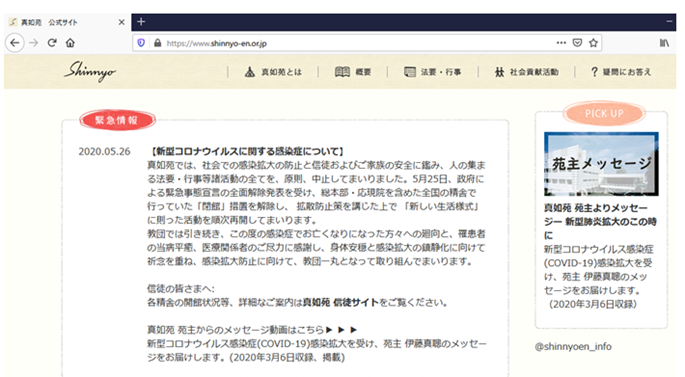Click the PICK UP badge
Image resolution: width=685 pixels, height=377 pixels.
pos(604,114)
